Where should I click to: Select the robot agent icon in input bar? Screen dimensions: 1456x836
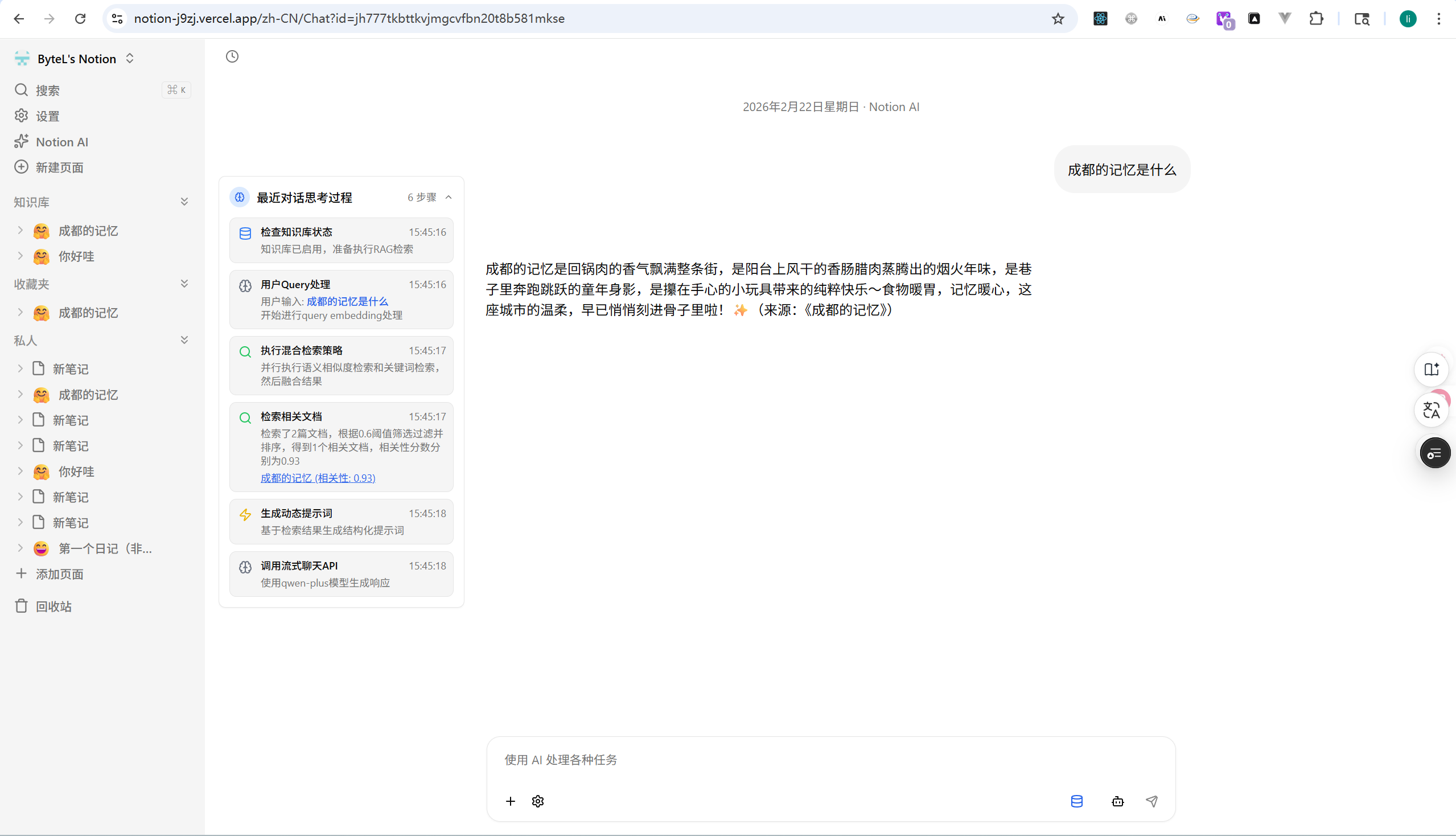pos(1117,801)
